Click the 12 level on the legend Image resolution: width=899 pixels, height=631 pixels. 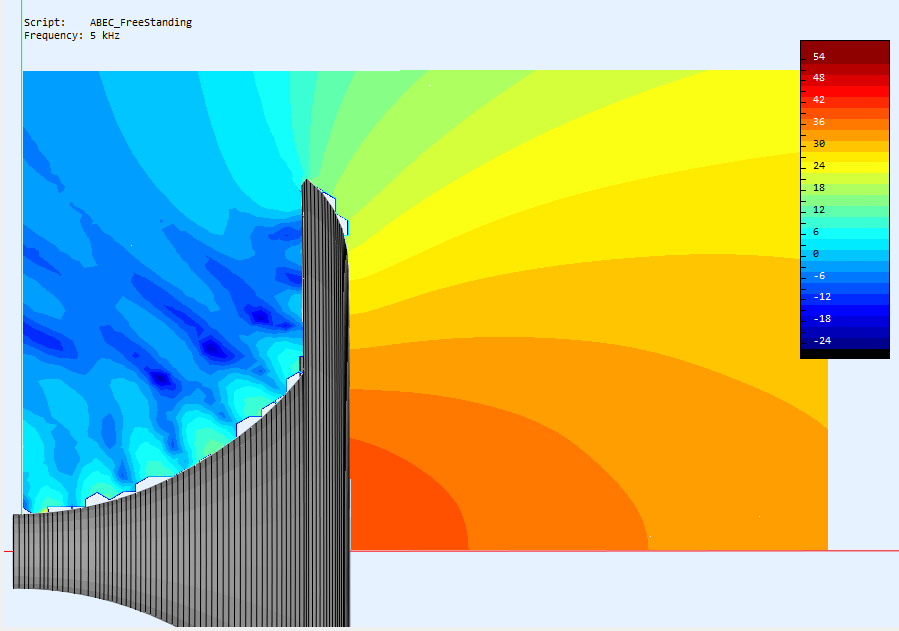819,210
